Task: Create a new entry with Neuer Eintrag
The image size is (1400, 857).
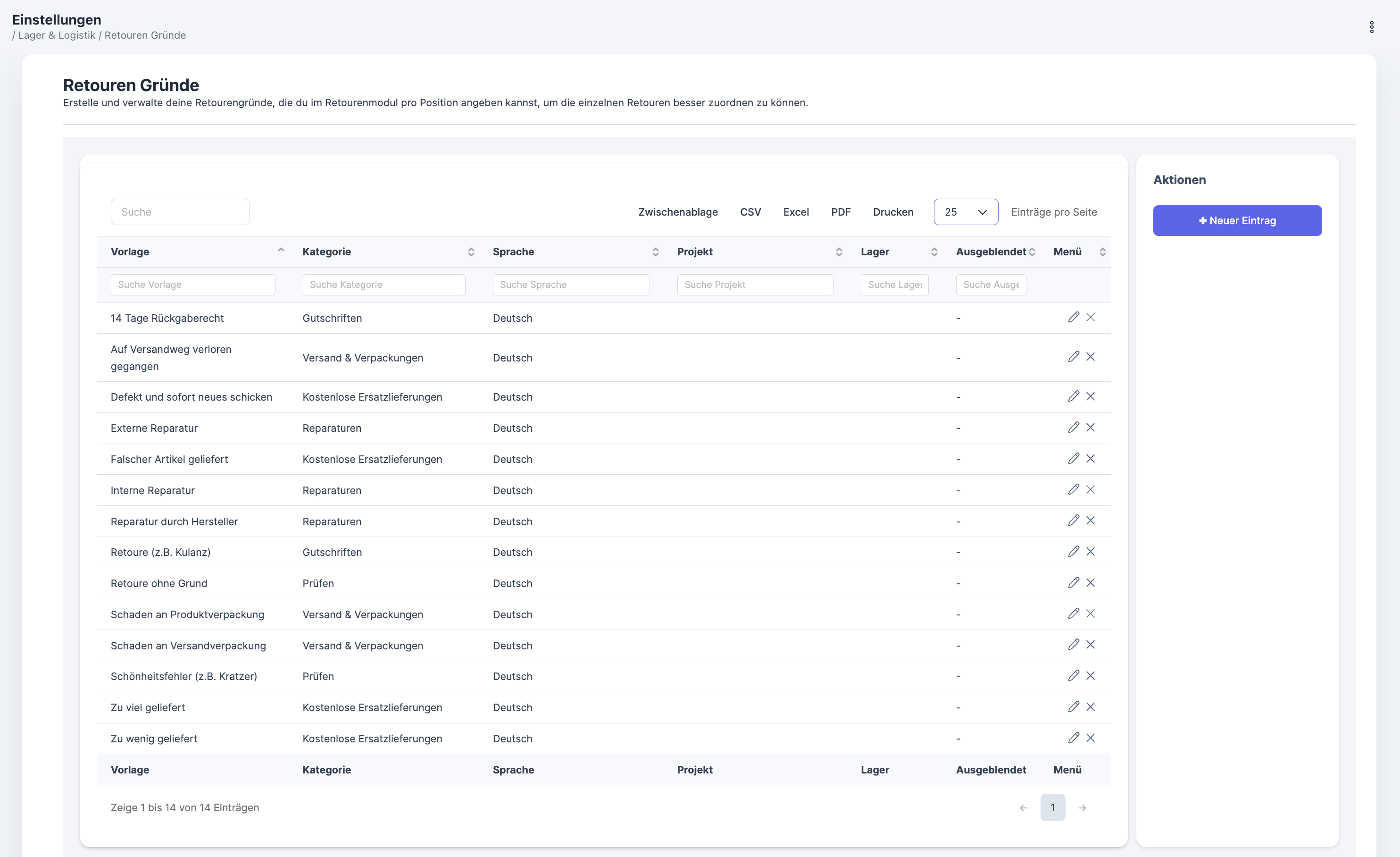Action: click(1237, 220)
